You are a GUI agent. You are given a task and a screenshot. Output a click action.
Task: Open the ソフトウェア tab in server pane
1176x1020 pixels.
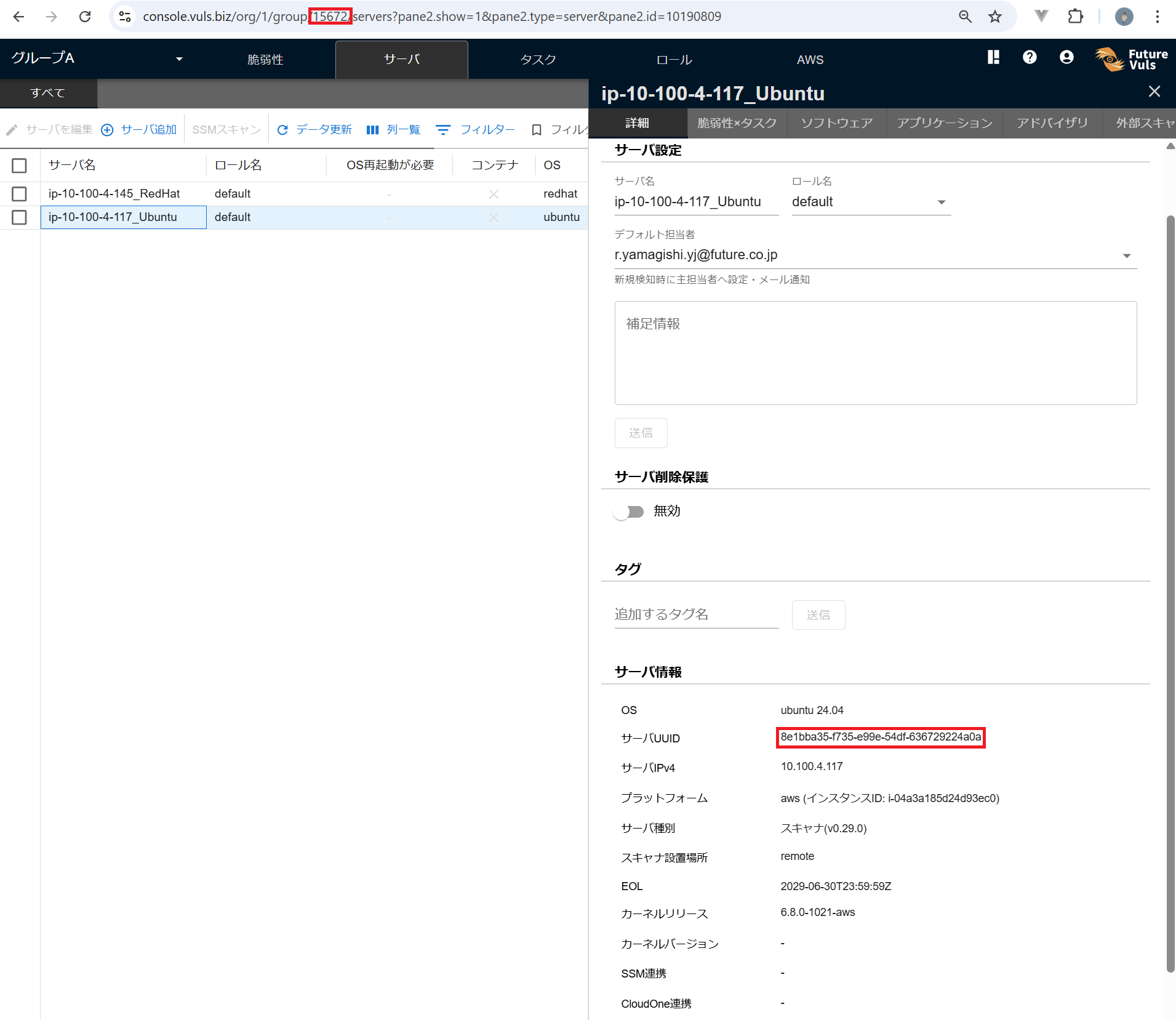pyautogui.click(x=836, y=123)
